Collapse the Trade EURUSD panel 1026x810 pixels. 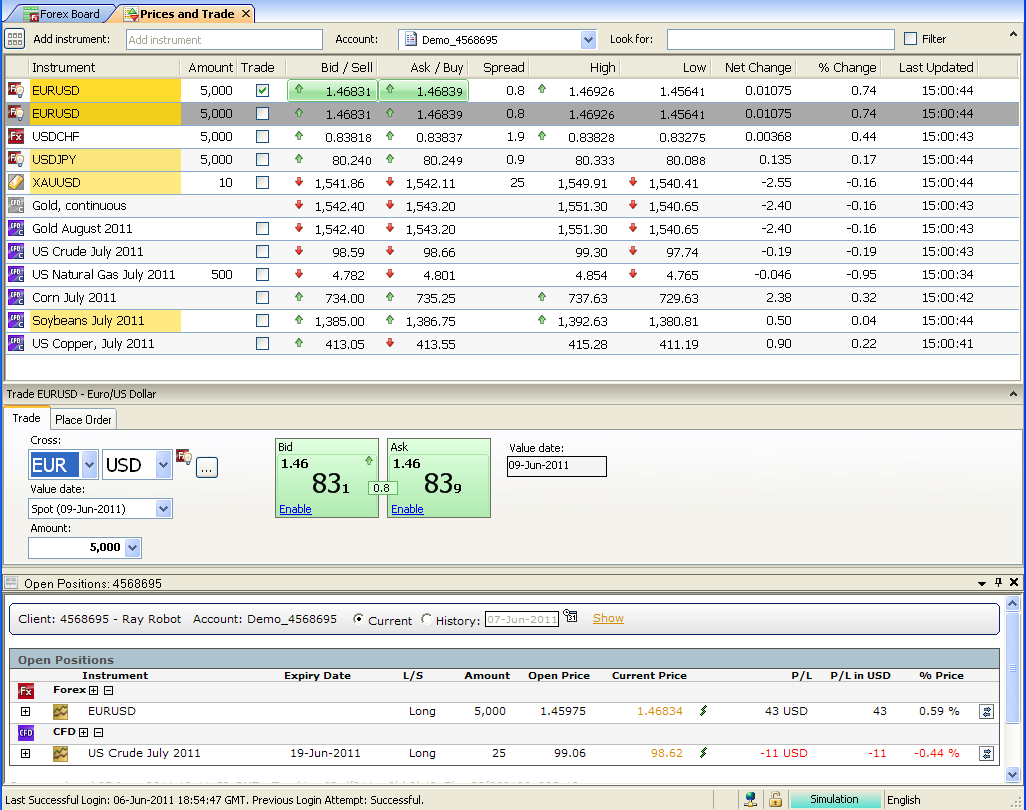(x=1013, y=394)
